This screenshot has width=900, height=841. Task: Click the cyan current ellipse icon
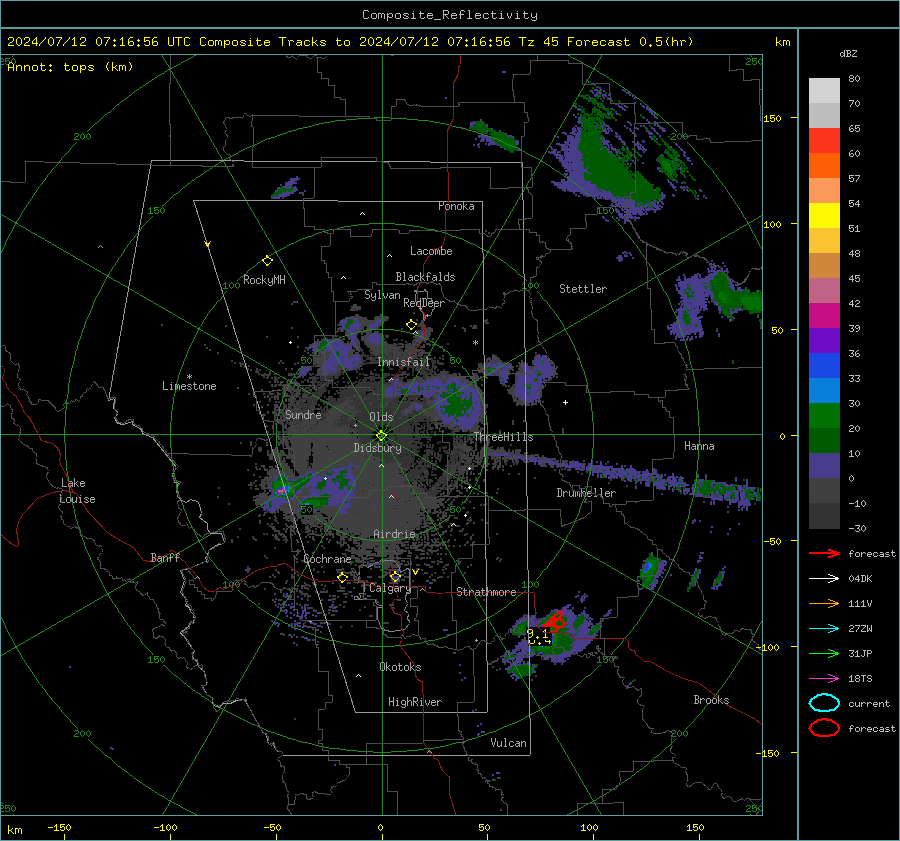point(824,703)
